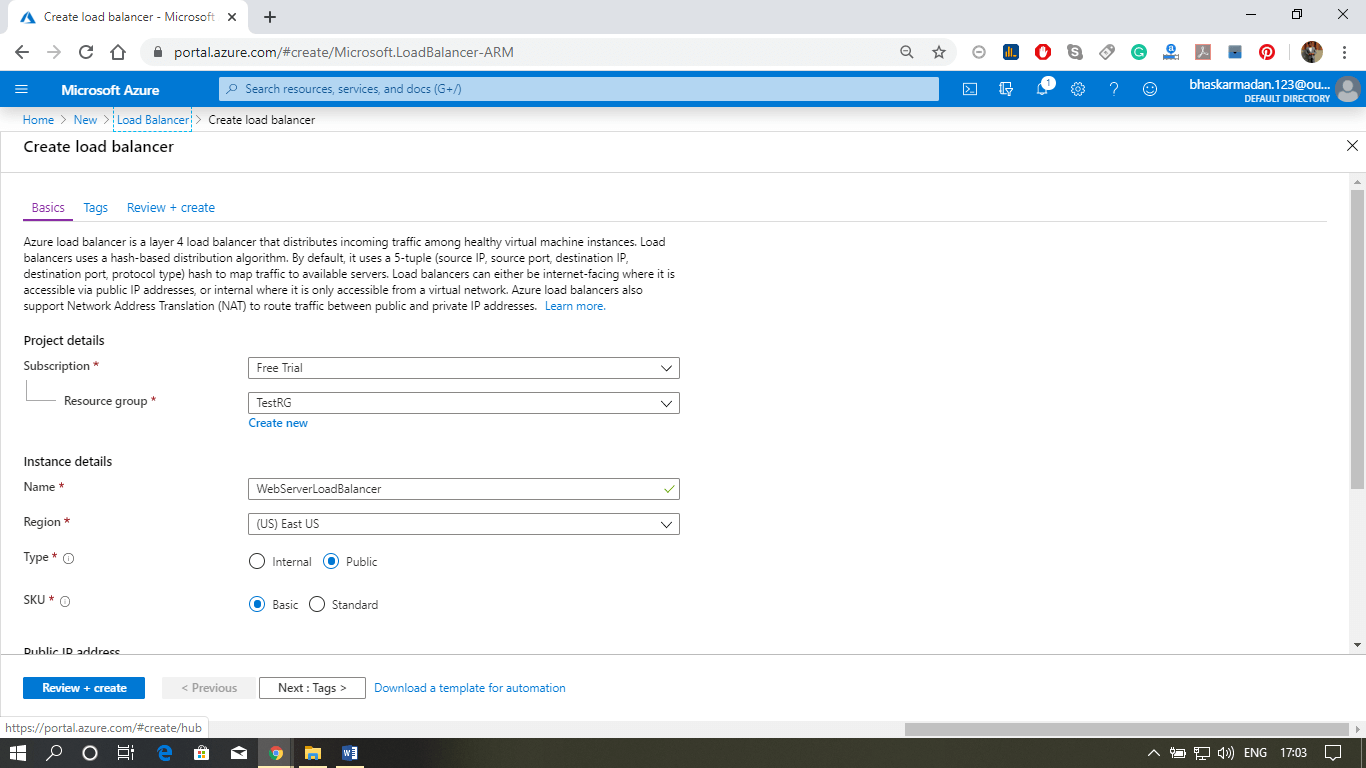Click the Type info icon
The image size is (1366, 768).
pos(69,559)
